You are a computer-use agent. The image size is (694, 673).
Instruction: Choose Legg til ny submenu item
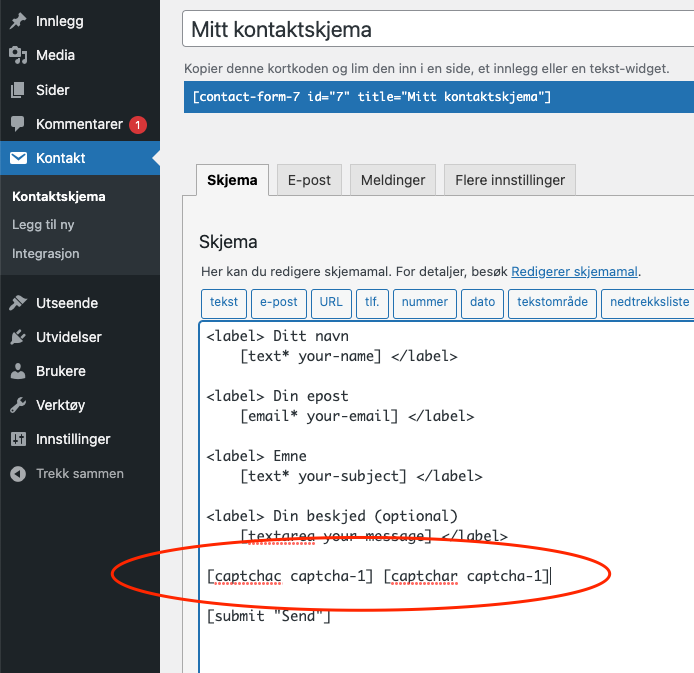click(x=43, y=225)
